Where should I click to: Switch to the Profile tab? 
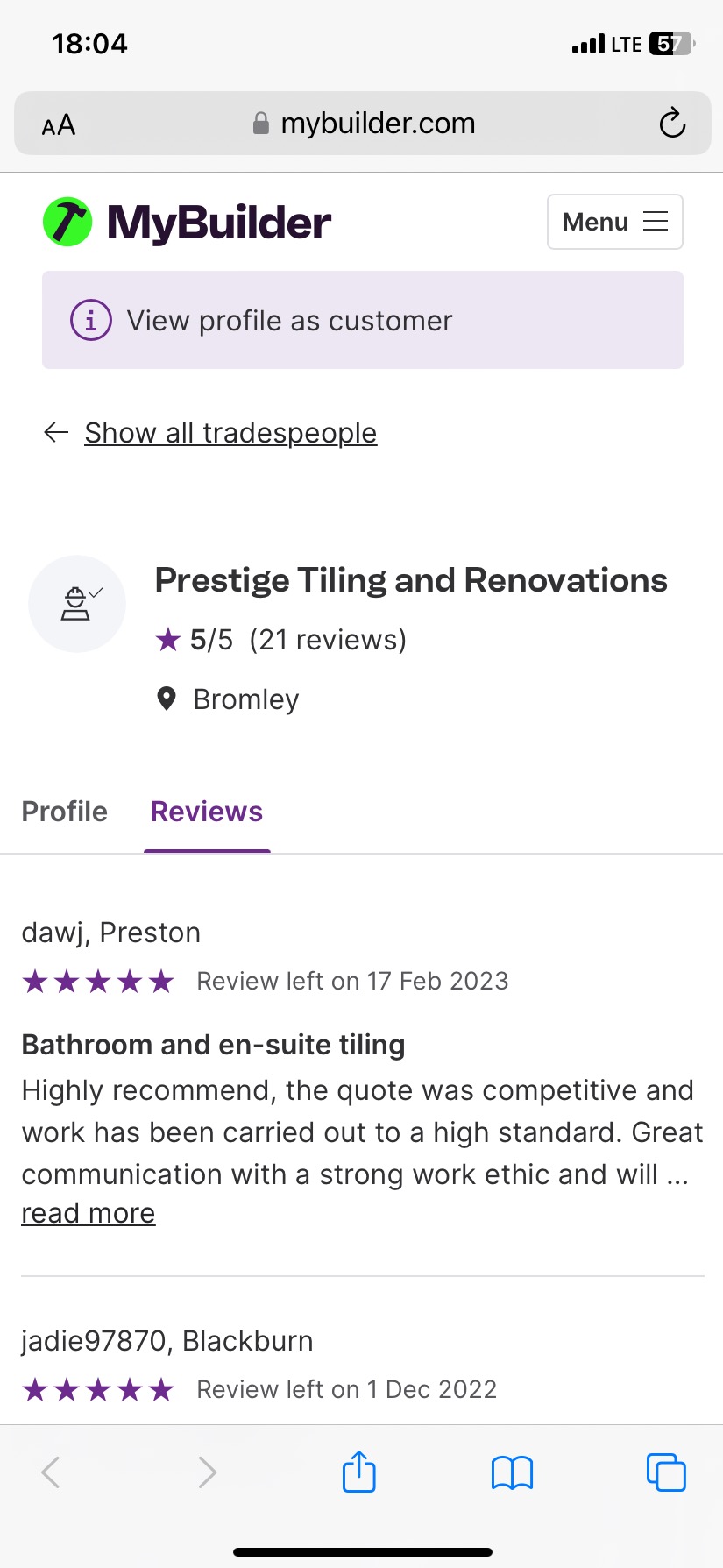click(x=64, y=811)
